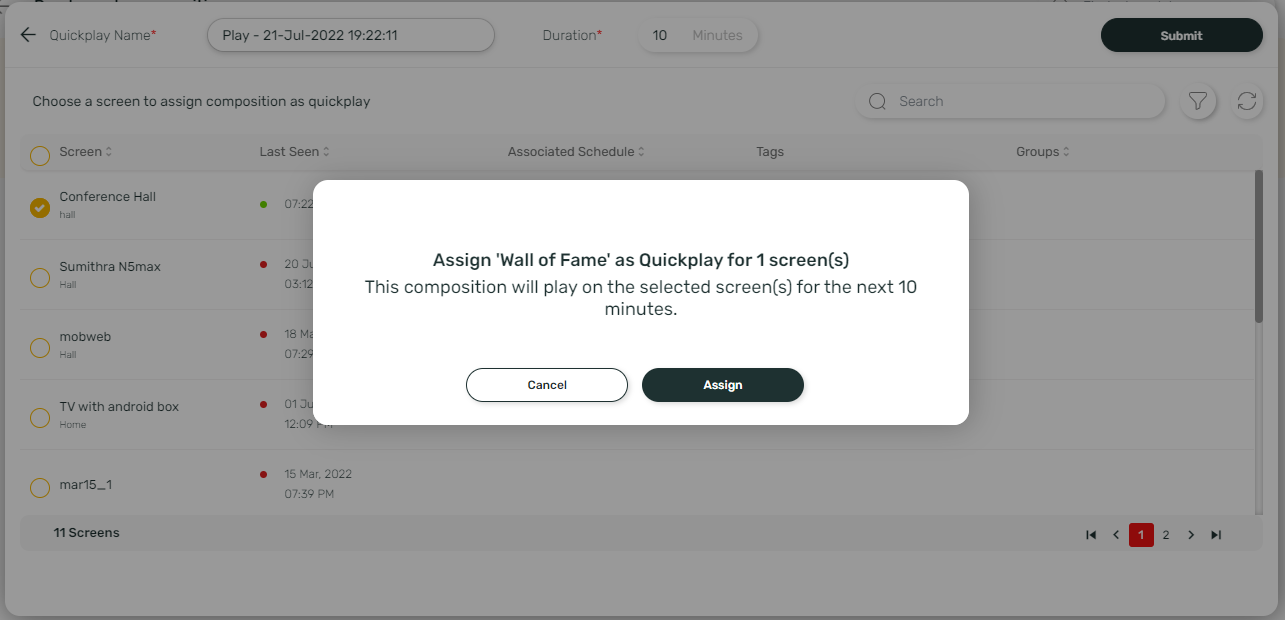Sort by the Last Seen column
This screenshot has width=1285, height=620.
tap(295, 152)
